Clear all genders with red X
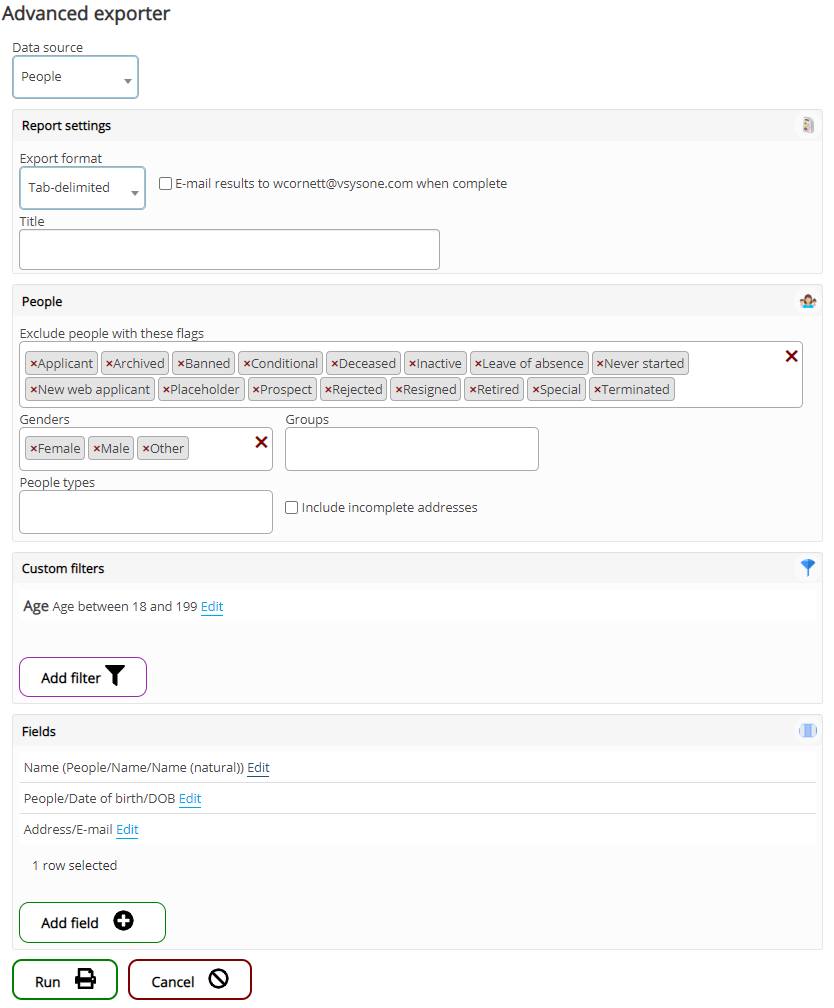The image size is (834, 1008). 261,442
